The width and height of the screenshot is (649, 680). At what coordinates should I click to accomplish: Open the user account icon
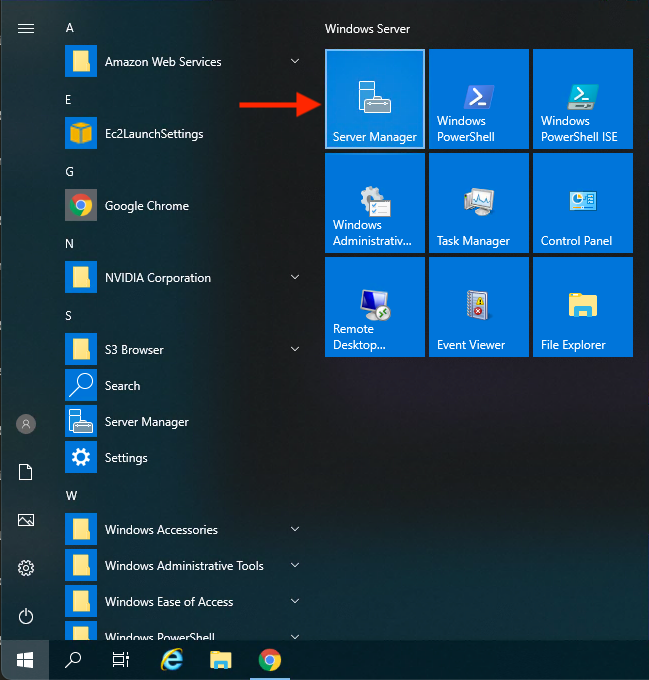tap(26, 424)
